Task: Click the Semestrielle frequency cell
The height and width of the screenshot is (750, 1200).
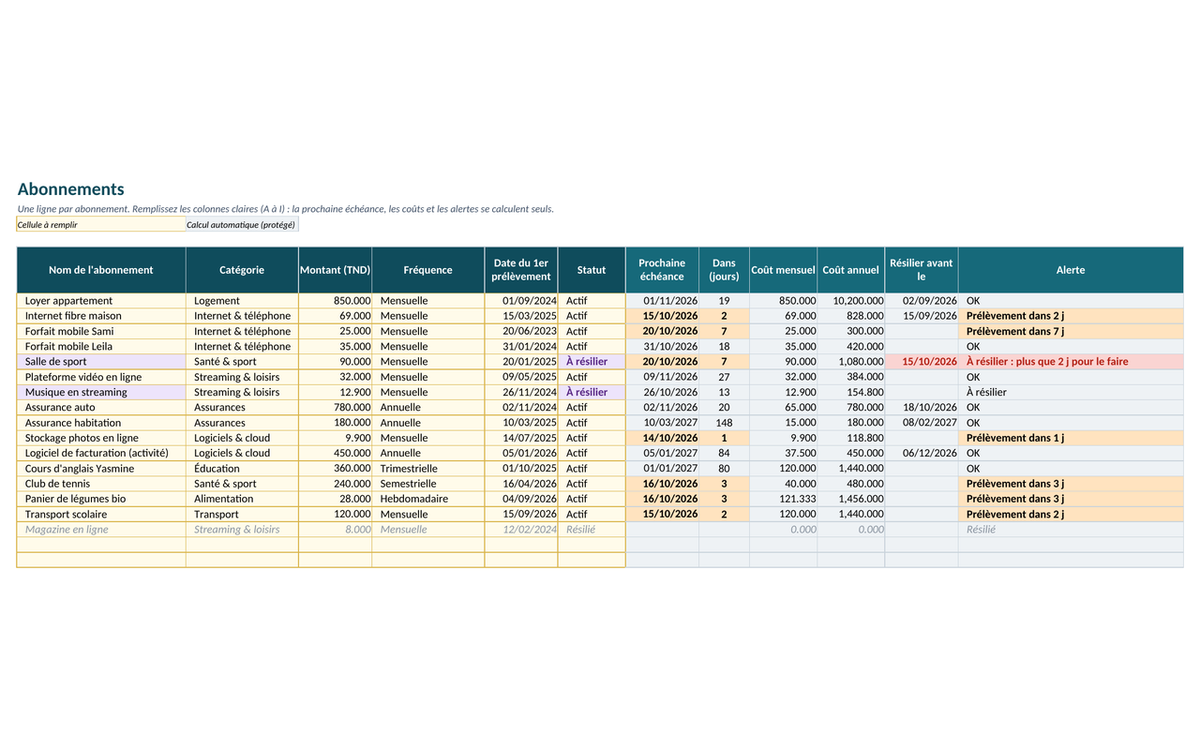Action: [x=428, y=484]
